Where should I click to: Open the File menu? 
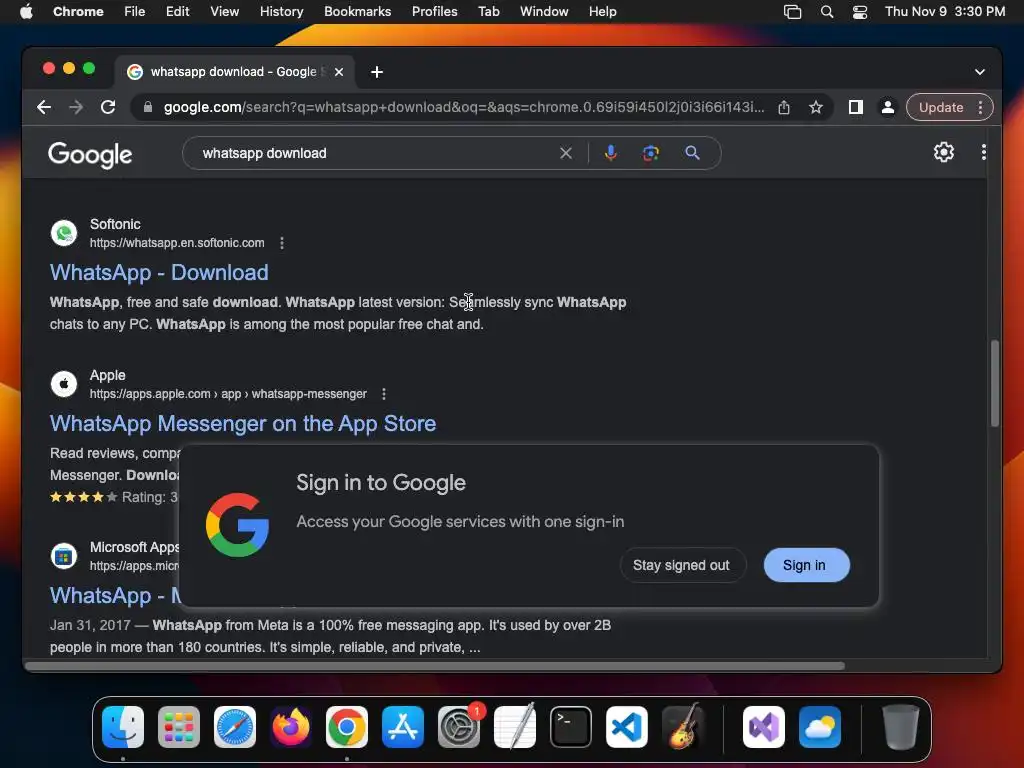pos(135,12)
